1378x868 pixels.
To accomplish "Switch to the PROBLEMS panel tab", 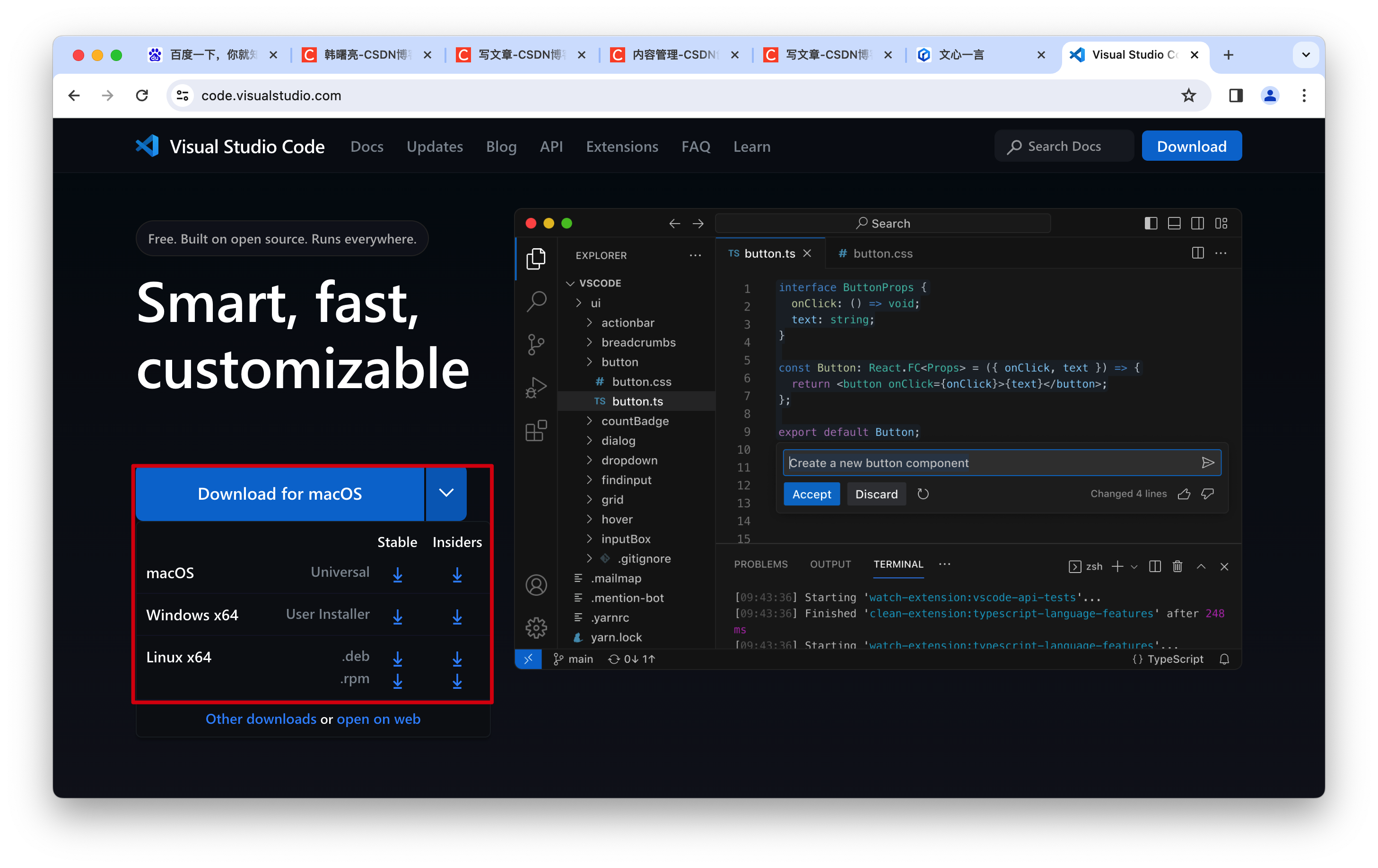I will (x=760, y=564).
